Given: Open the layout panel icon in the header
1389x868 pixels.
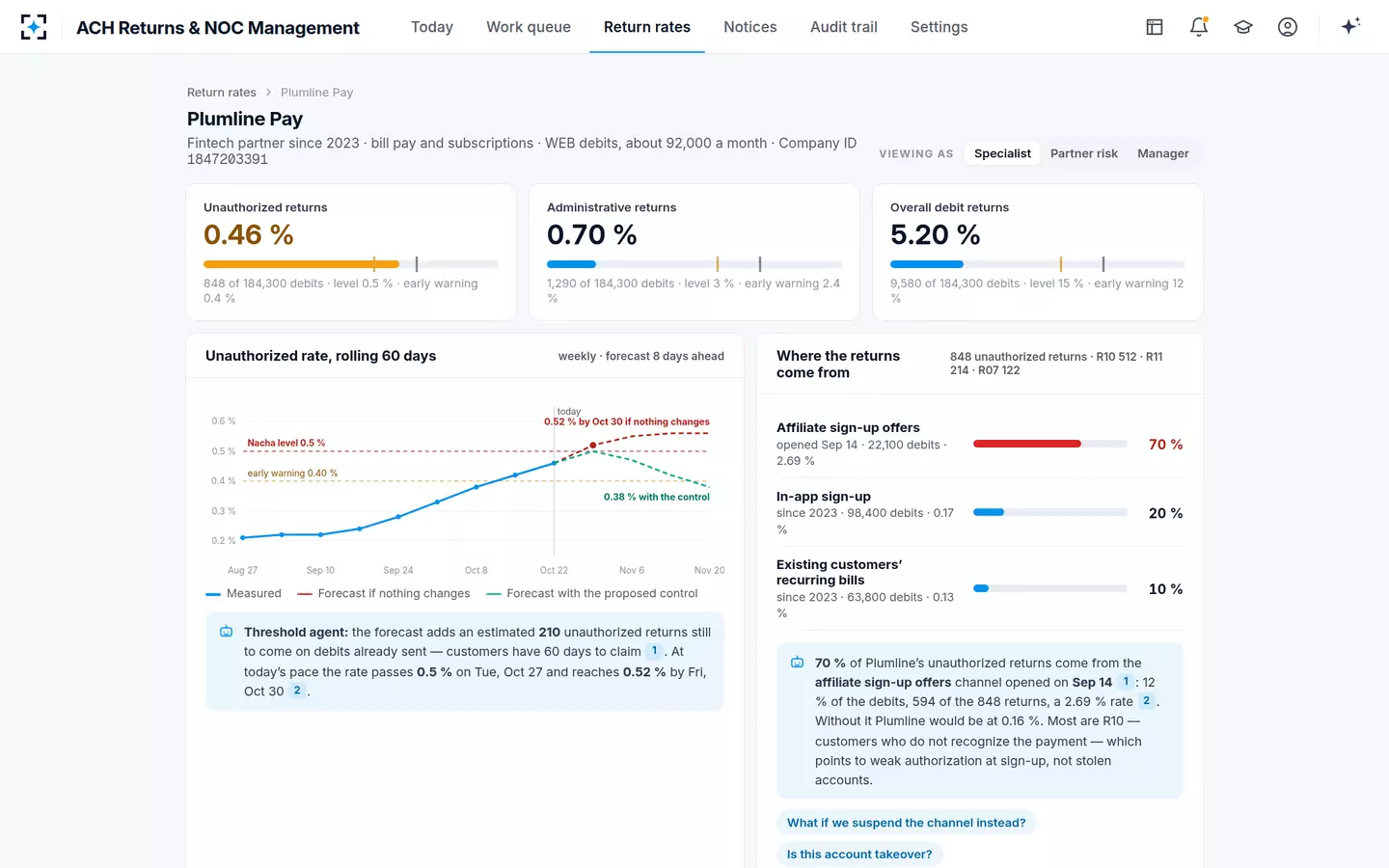Looking at the screenshot, I should click(x=1155, y=27).
